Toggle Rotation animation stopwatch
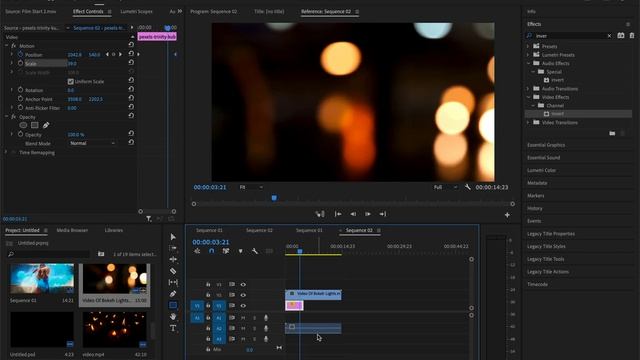The height and width of the screenshot is (360, 640). [20, 90]
